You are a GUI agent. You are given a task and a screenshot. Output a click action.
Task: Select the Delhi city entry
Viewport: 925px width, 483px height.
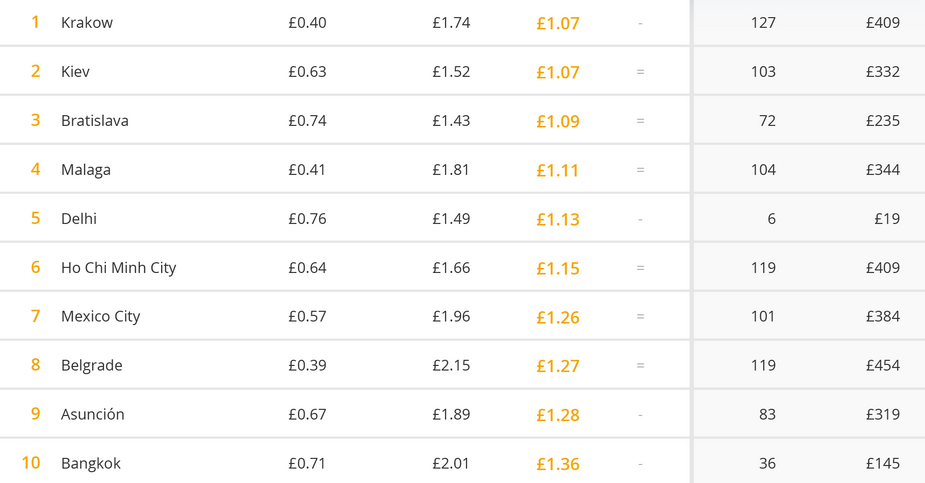(79, 219)
